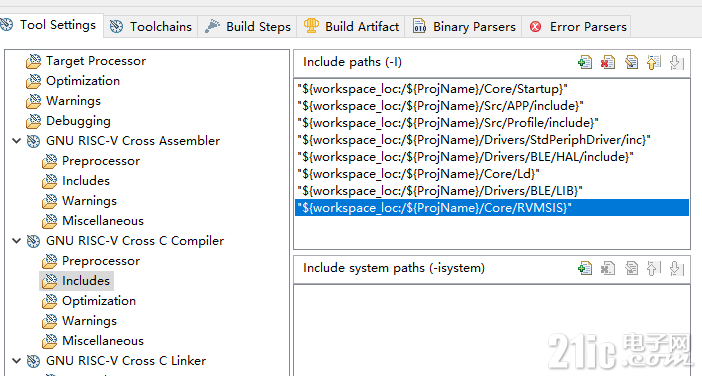Switch to the Build Steps tab

248,26
